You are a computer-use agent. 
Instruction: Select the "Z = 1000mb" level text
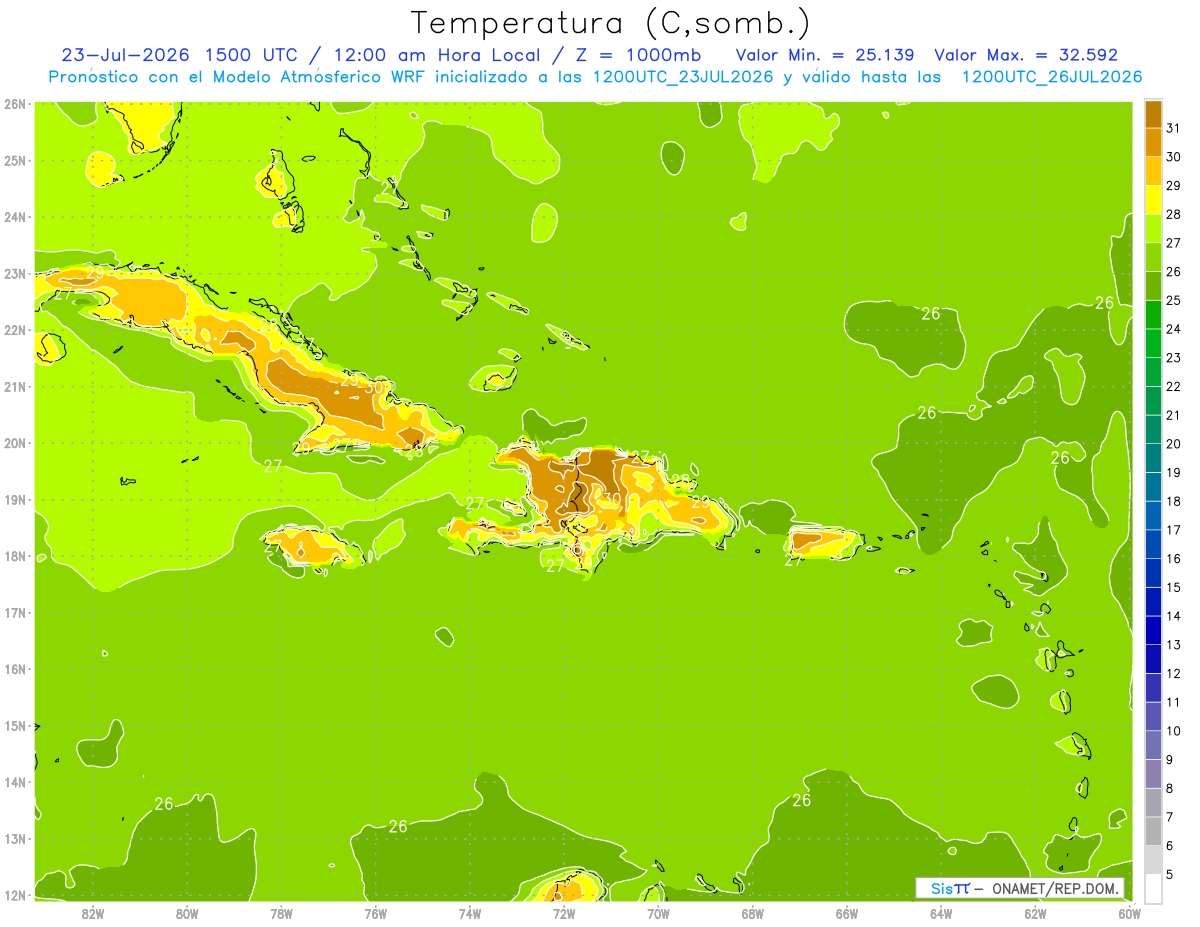tap(638, 55)
